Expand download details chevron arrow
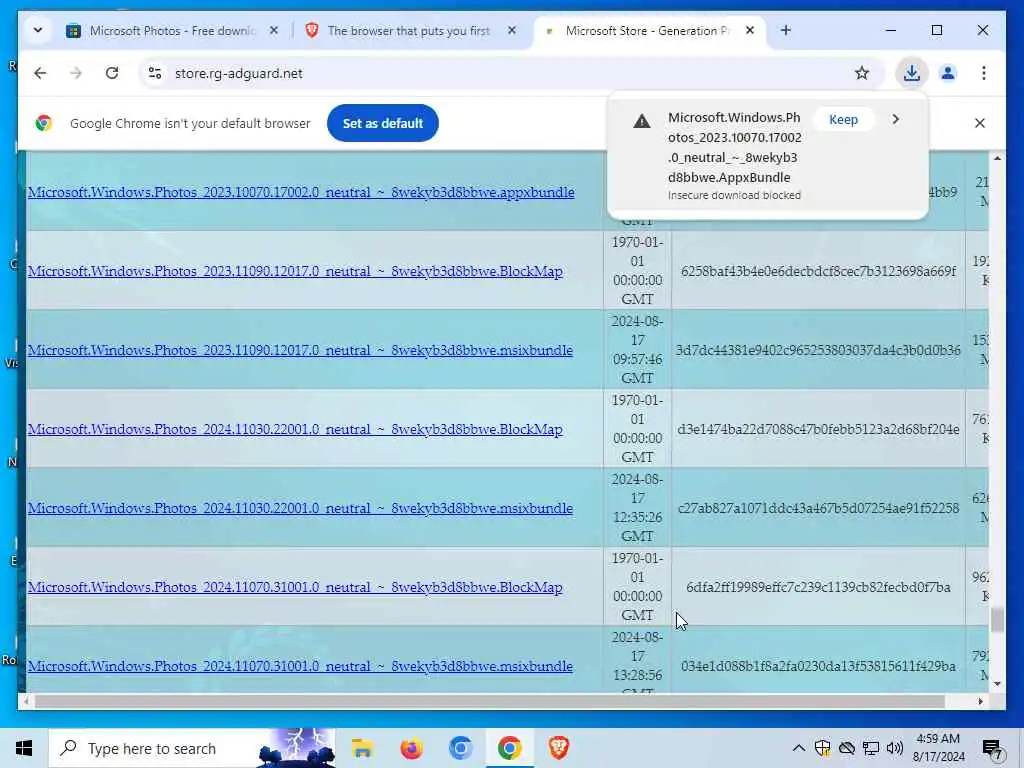 click(895, 120)
